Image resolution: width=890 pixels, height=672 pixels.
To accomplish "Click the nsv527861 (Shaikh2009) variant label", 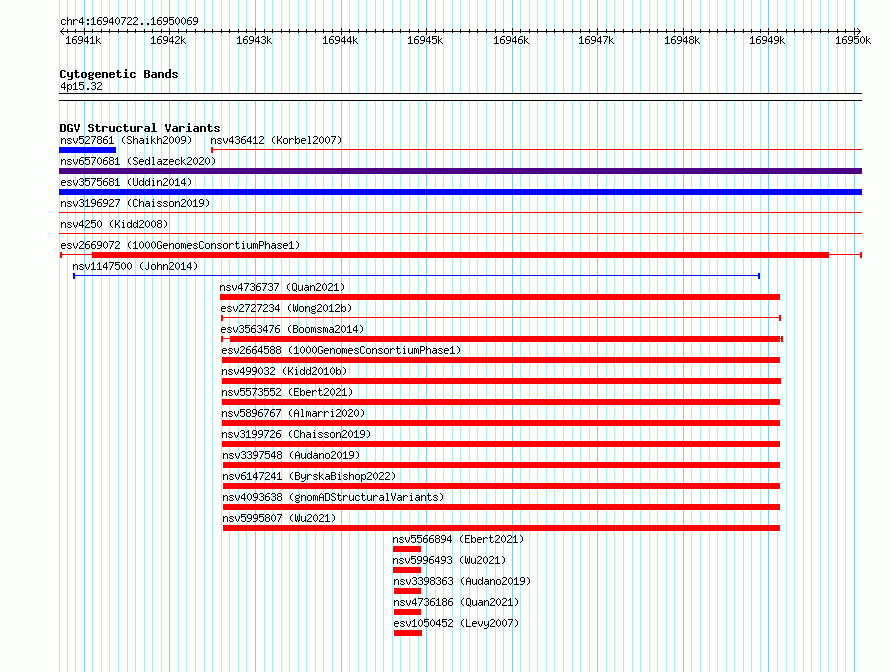I will [126, 140].
